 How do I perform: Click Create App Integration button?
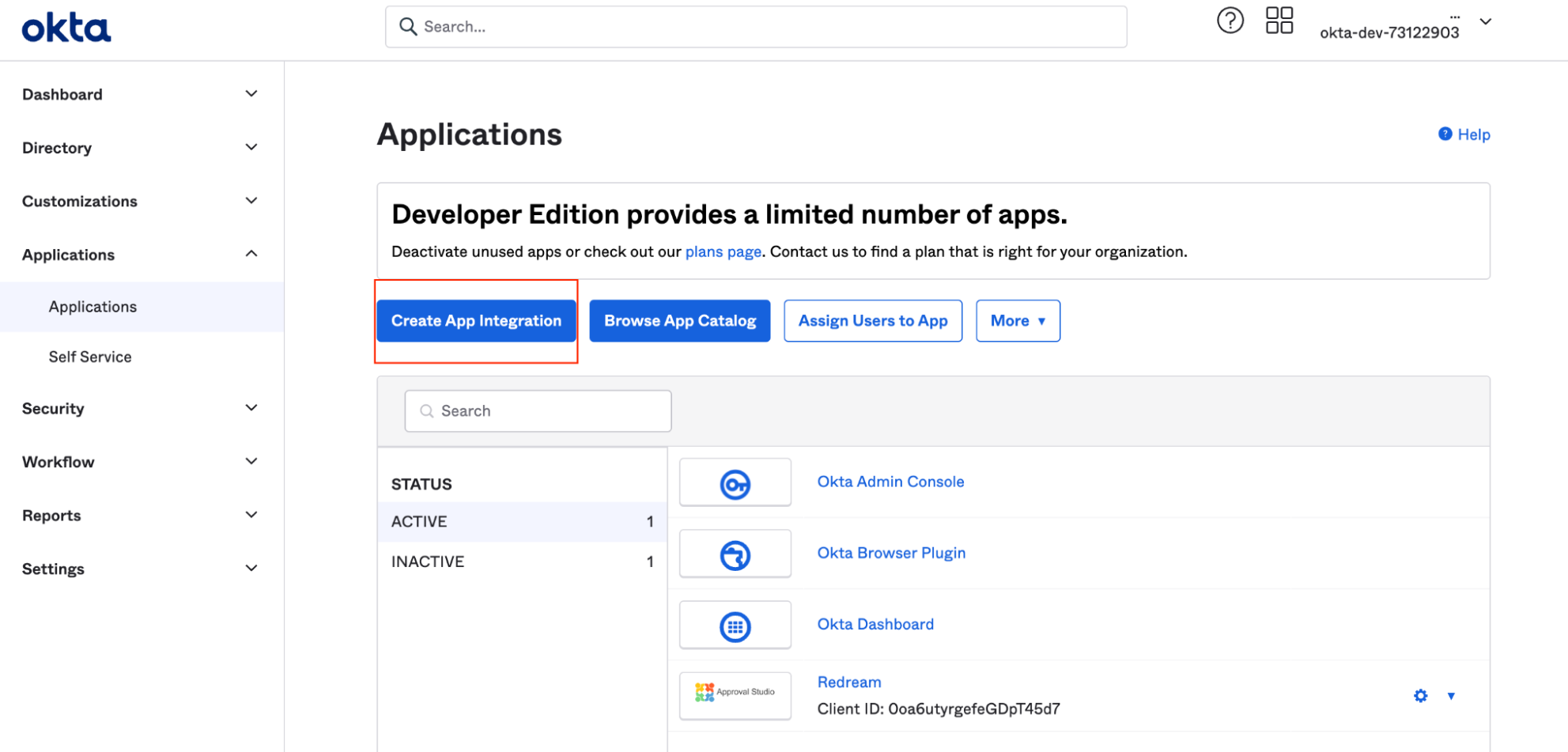coord(476,321)
